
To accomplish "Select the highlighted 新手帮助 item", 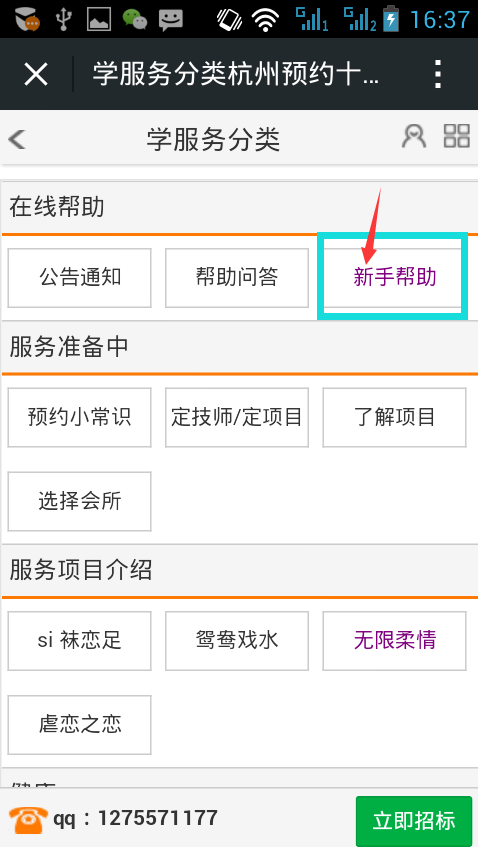I will [x=394, y=278].
